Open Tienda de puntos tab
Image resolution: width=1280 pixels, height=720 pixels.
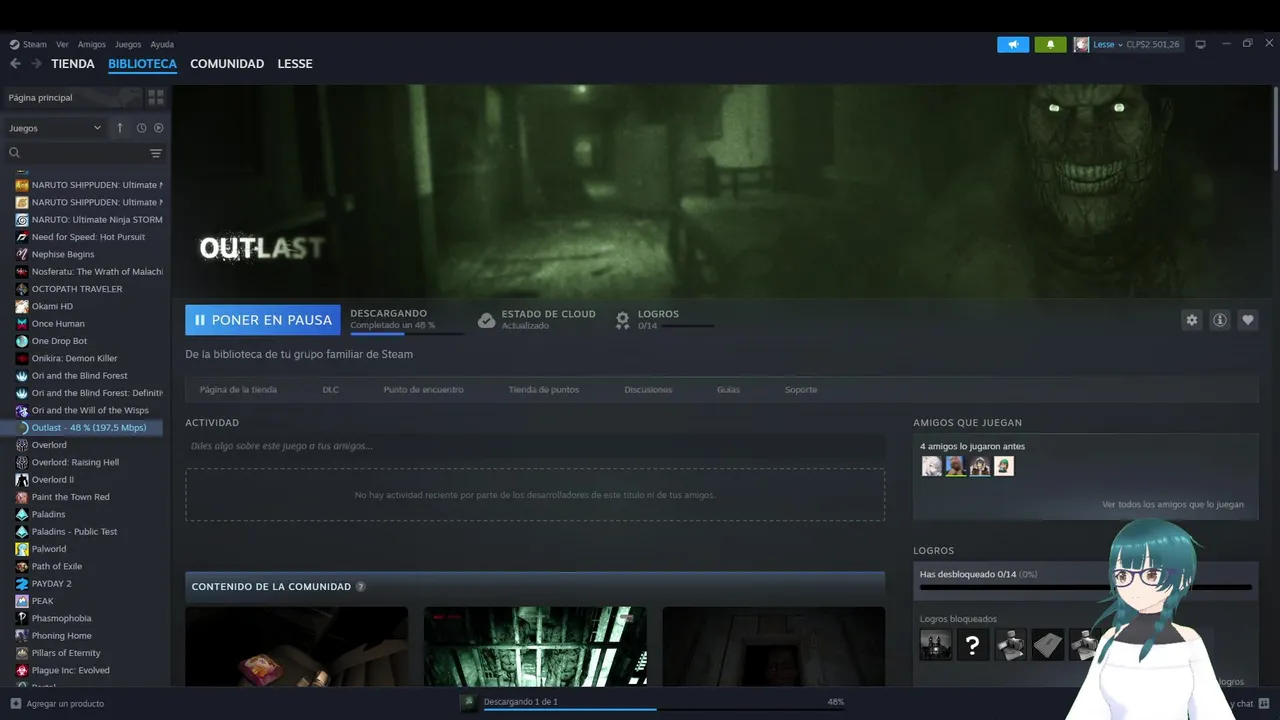tap(543, 390)
